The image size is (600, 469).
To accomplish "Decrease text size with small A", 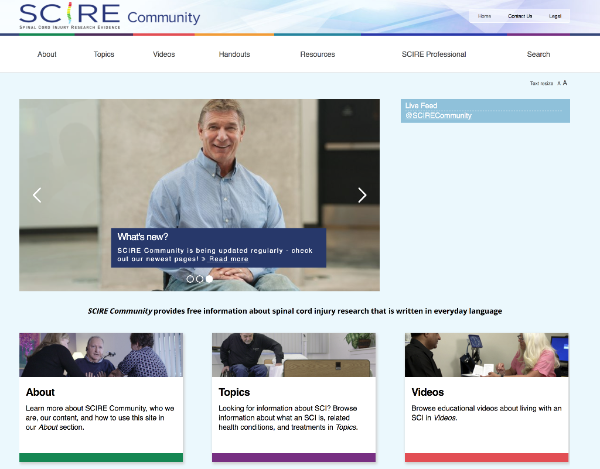I will pyautogui.click(x=559, y=83).
